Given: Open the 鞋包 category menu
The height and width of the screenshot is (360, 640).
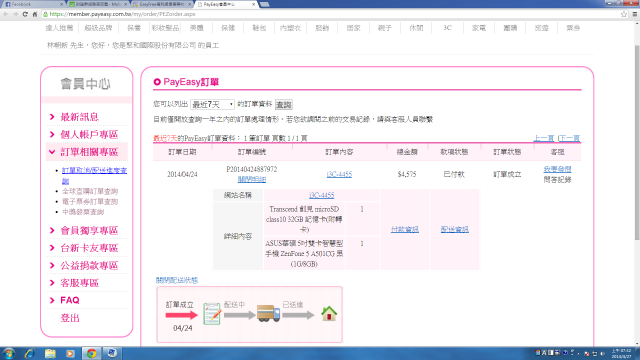Looking at the screenshot, I should [x=259, y=28].
